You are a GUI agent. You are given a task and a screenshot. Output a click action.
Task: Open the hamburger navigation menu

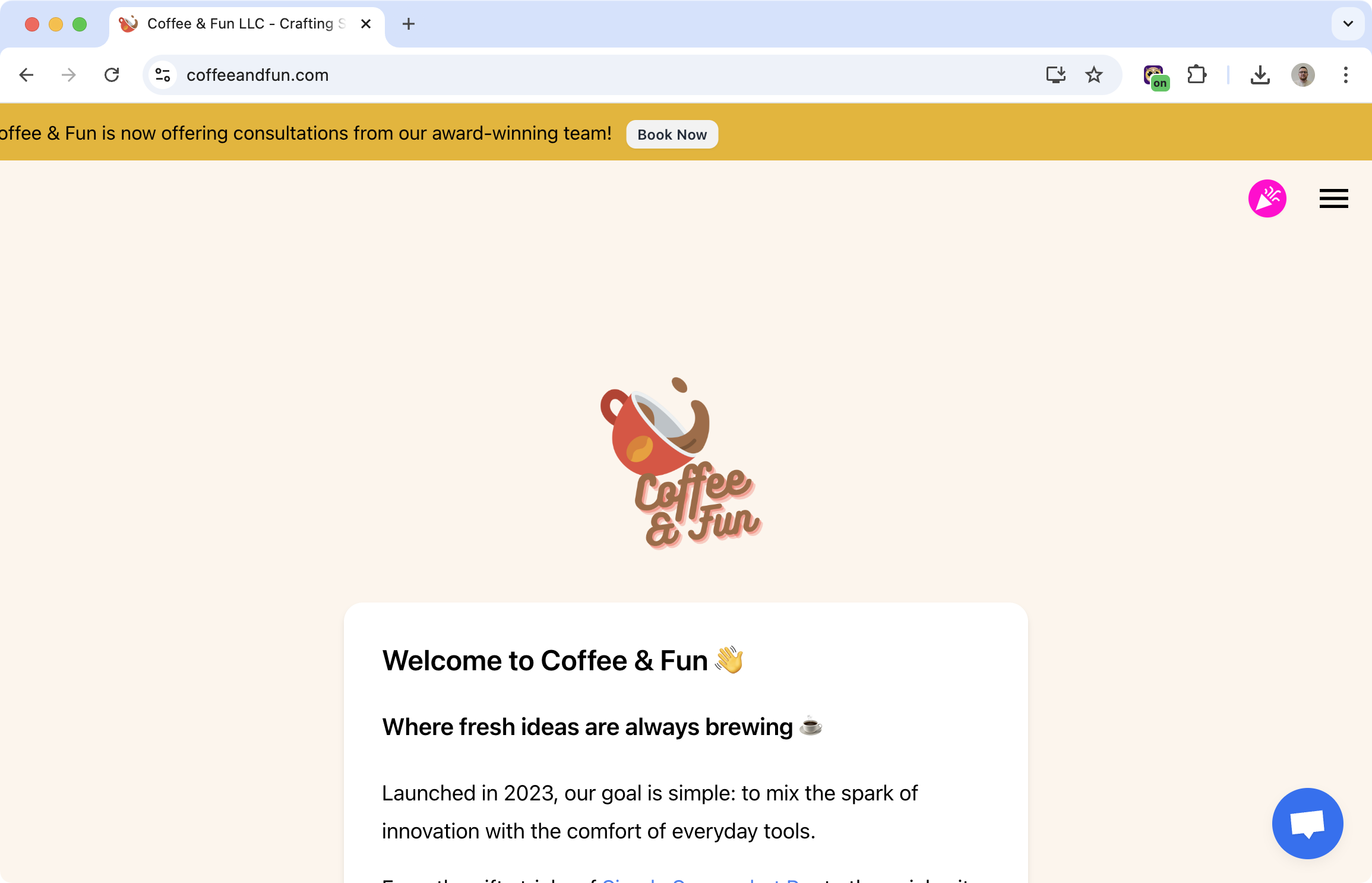coord(1333,198)
